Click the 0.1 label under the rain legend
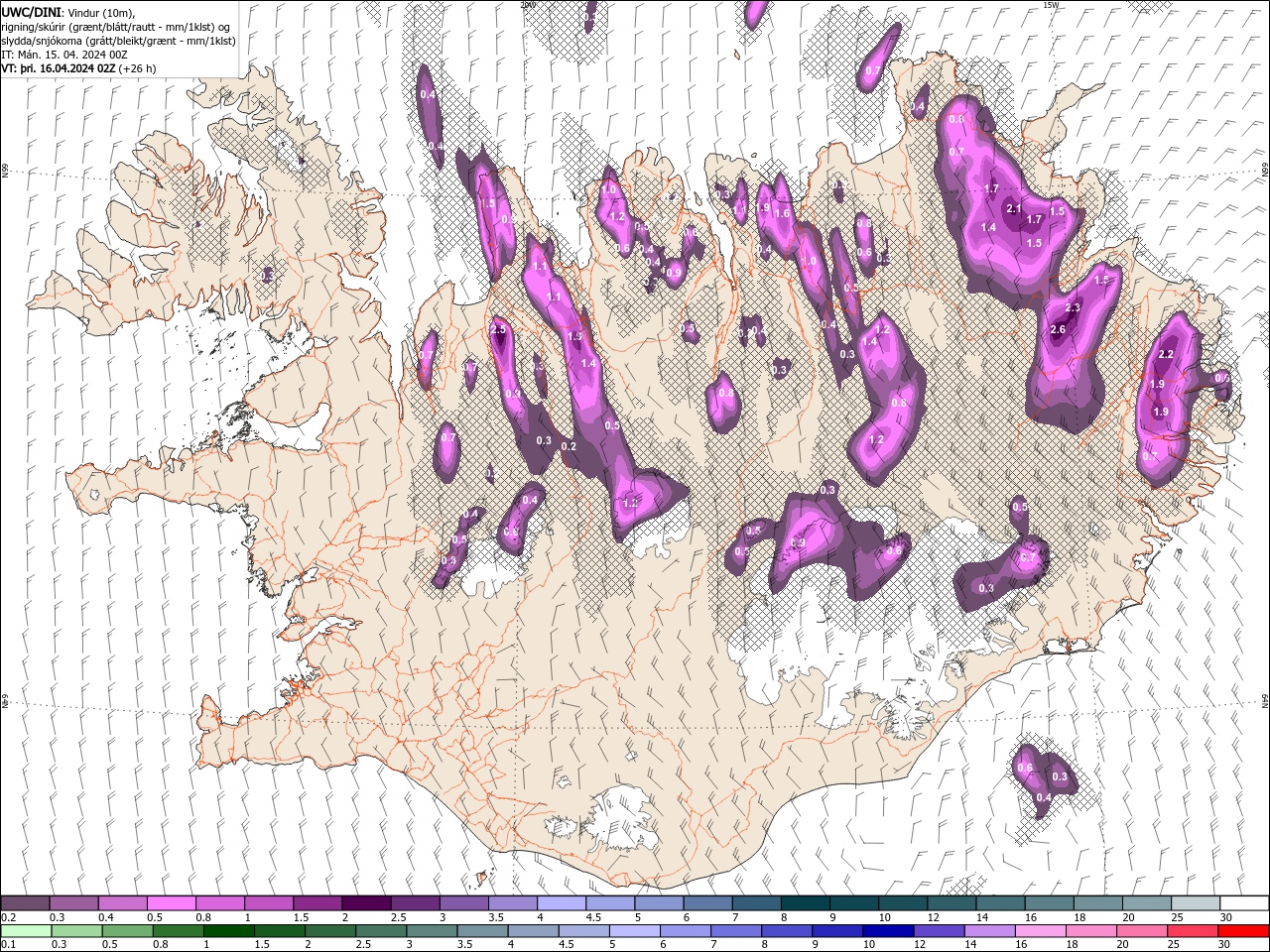Image resolution: width=1270 pixels, height=952 pixels. point(8,945)
